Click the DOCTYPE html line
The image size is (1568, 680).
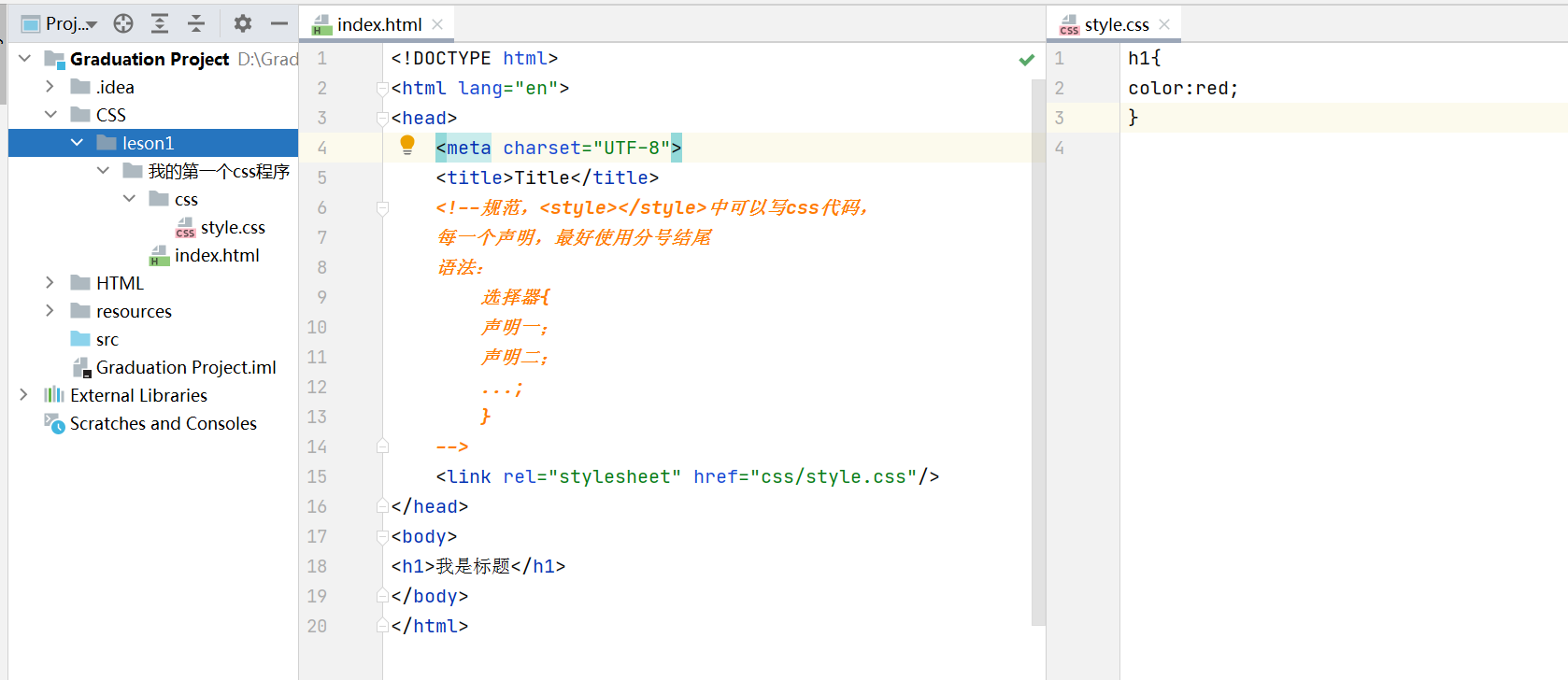[x=475, y=58]
